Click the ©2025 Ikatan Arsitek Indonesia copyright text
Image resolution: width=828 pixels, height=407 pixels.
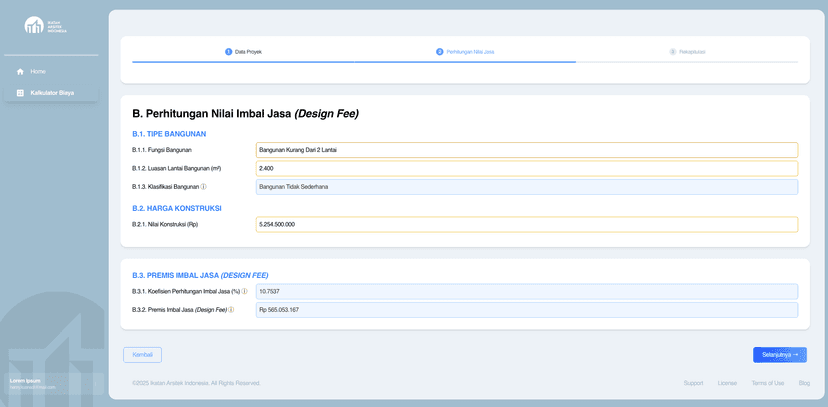pyautogui.click(x=196, y=383)
